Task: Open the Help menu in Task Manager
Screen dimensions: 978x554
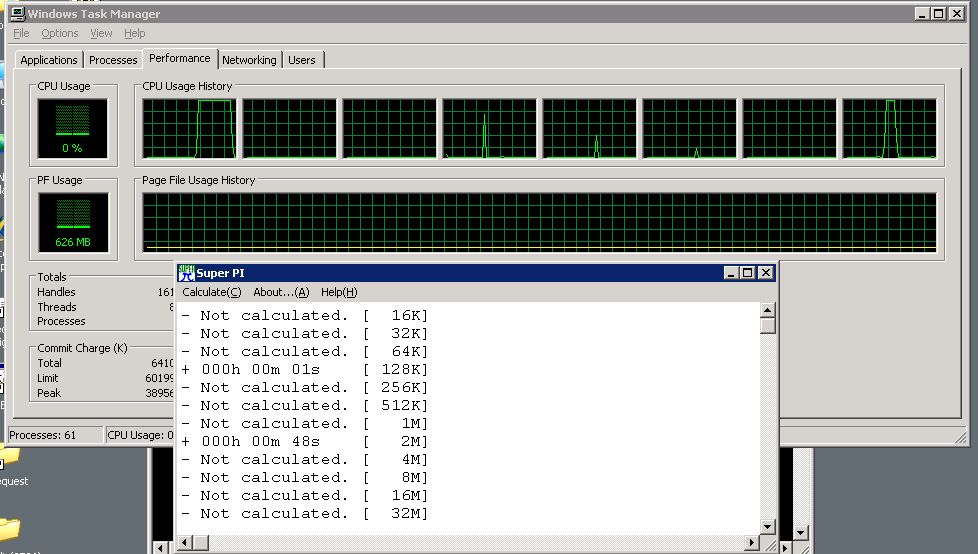Action: pyautogui.click(x=135, y=33)
